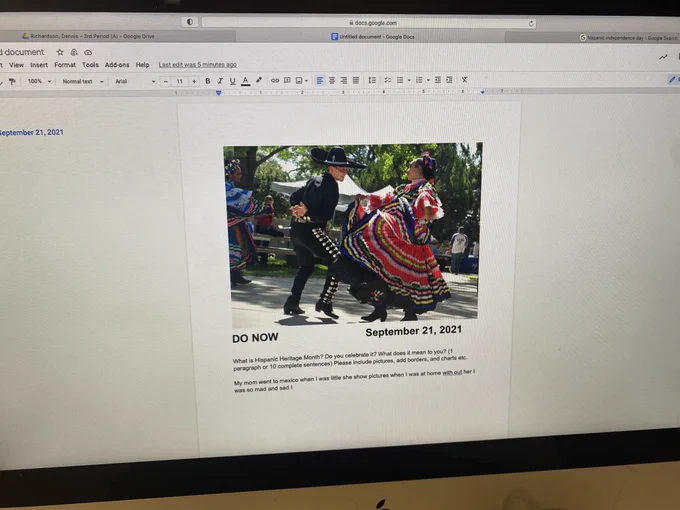680x510 pixels.
Task: Open the Format menu
Action: click(x=65, y=65)
